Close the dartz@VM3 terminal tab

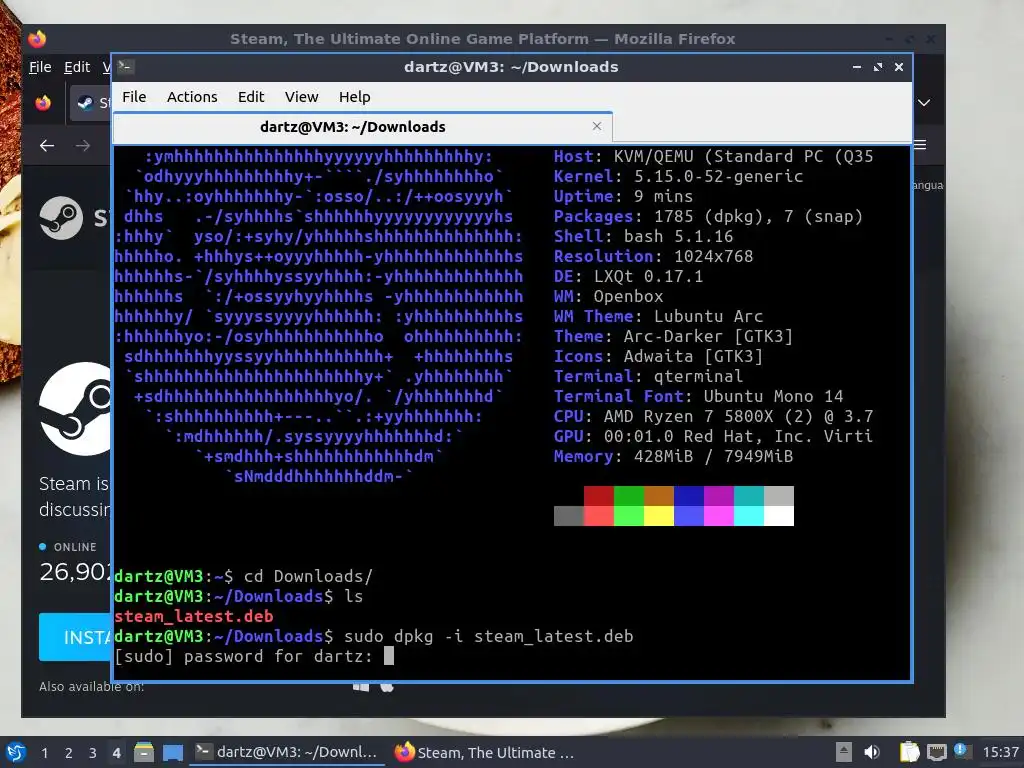pos(596,126)
